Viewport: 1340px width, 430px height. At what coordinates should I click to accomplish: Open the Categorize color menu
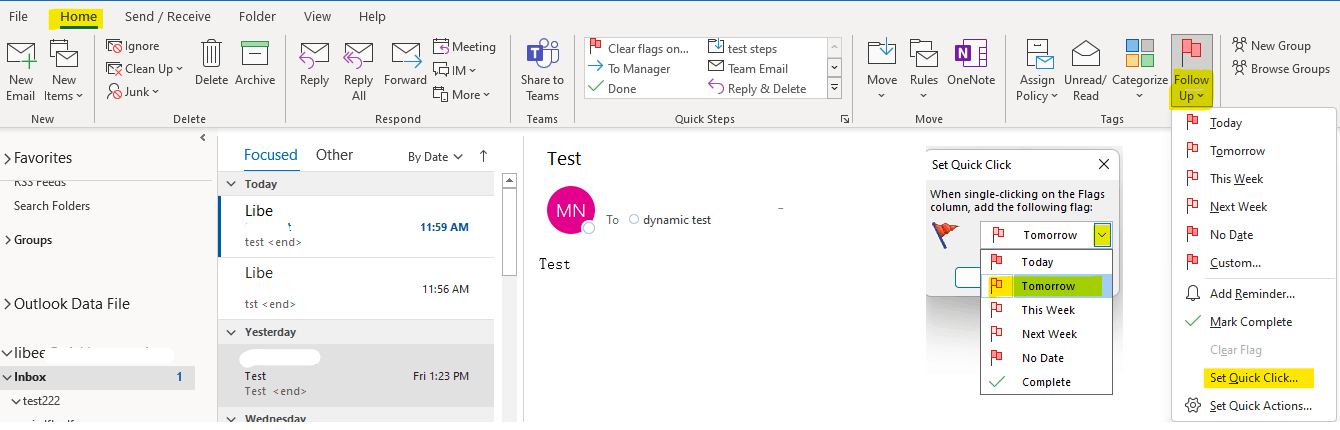pyautogui.click(x=1139, y=62)
